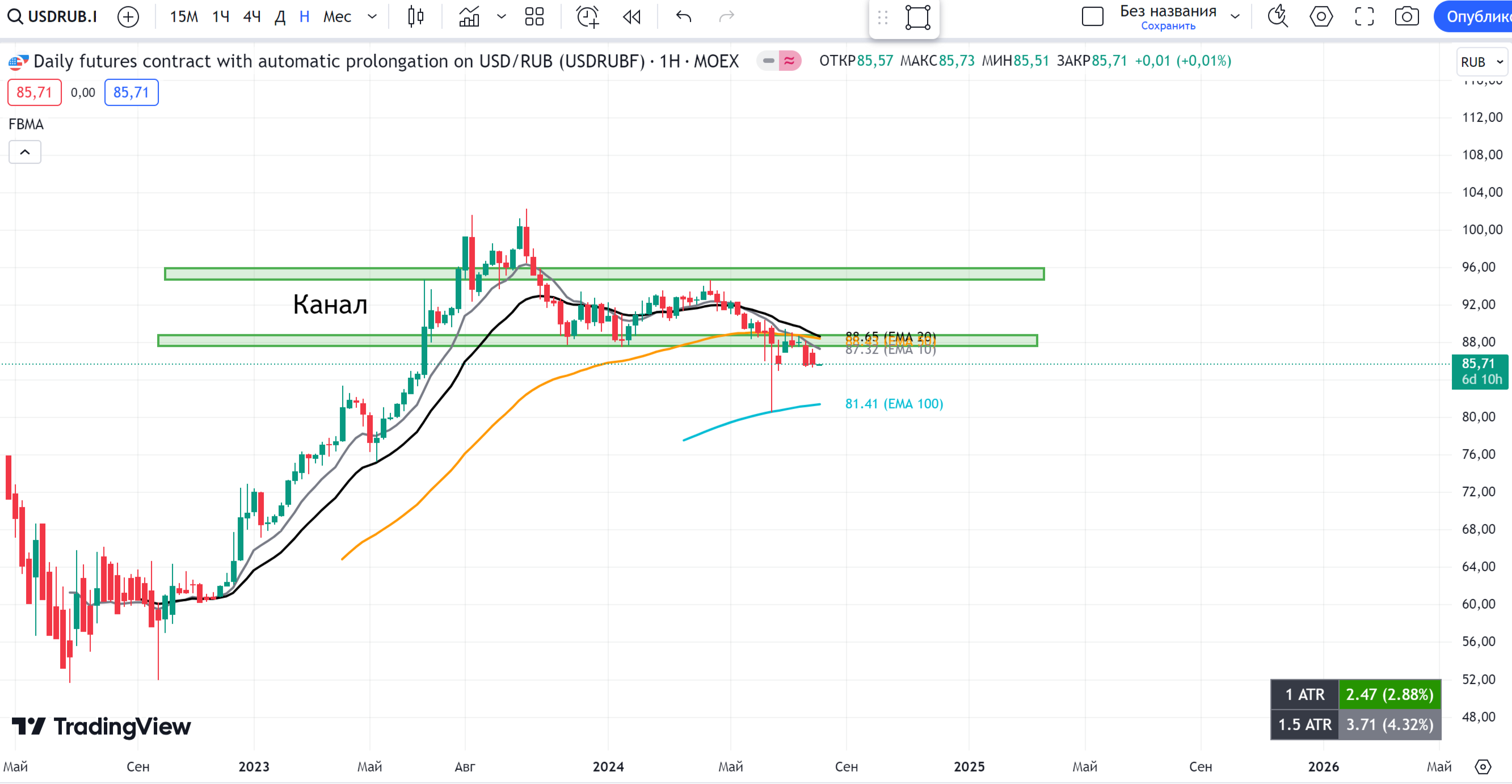
Task: Undo the last chart action
Action: point(684,16)
